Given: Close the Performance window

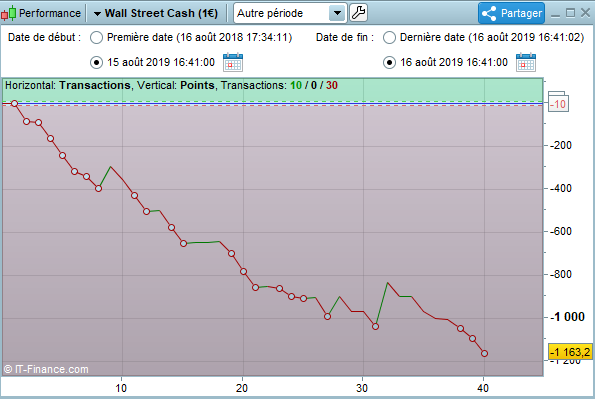Looking at the screenshot, I should pos(585,13).
